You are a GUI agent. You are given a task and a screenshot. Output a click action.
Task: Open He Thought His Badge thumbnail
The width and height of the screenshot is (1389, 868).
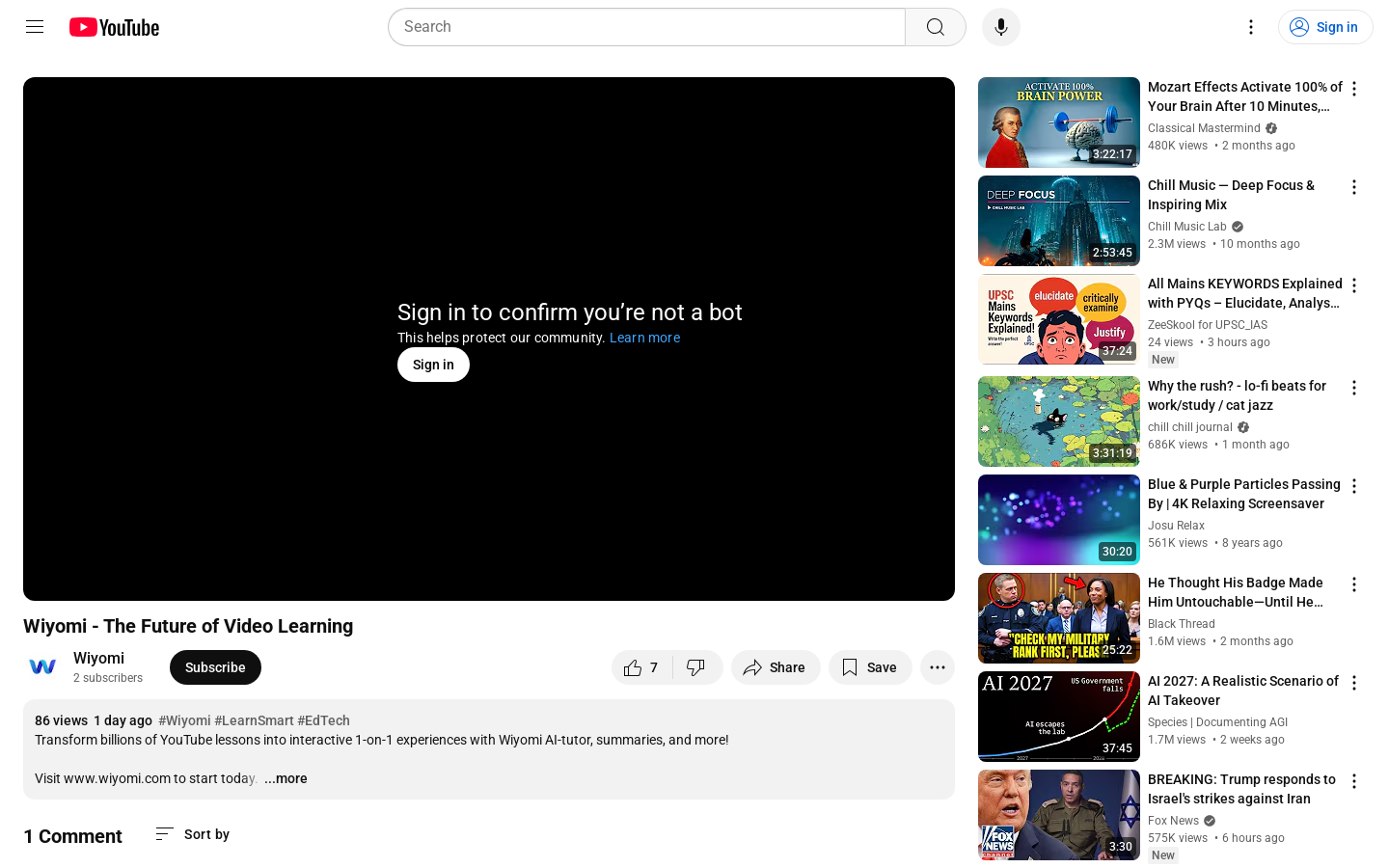pos(1059,618)
